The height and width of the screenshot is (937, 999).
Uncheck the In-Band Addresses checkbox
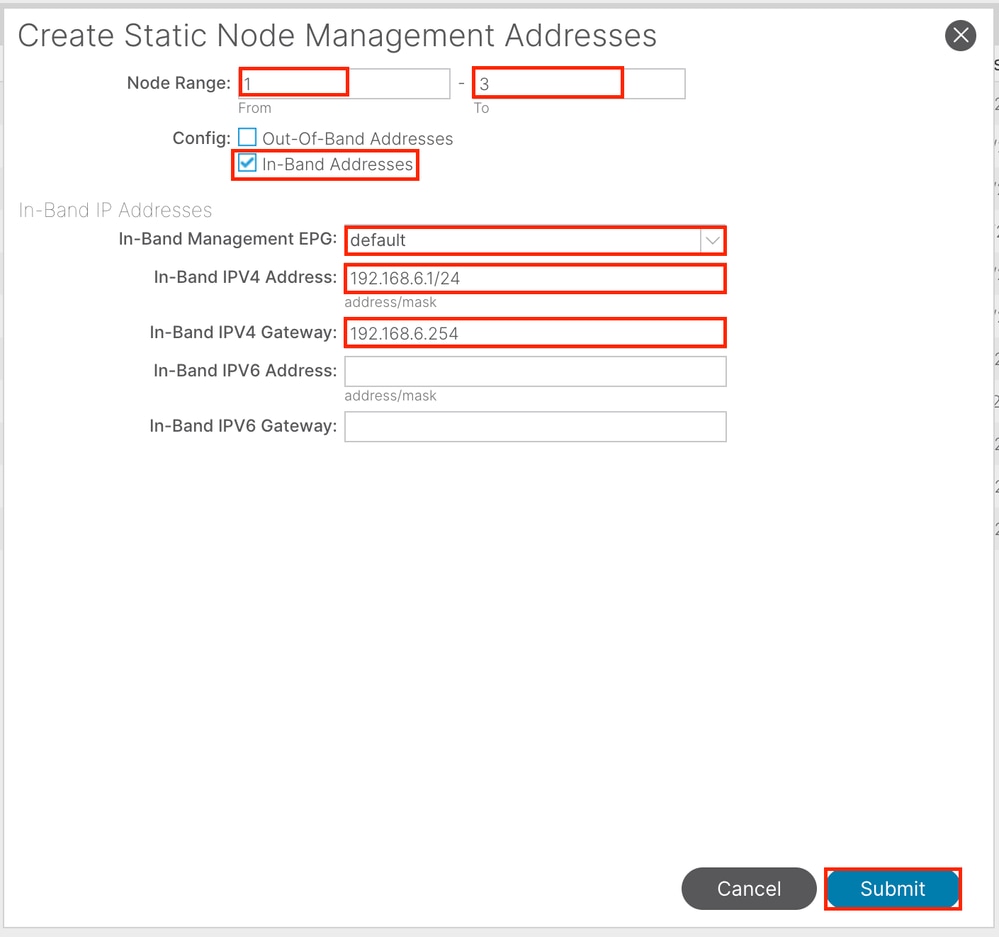pos(247,163)
